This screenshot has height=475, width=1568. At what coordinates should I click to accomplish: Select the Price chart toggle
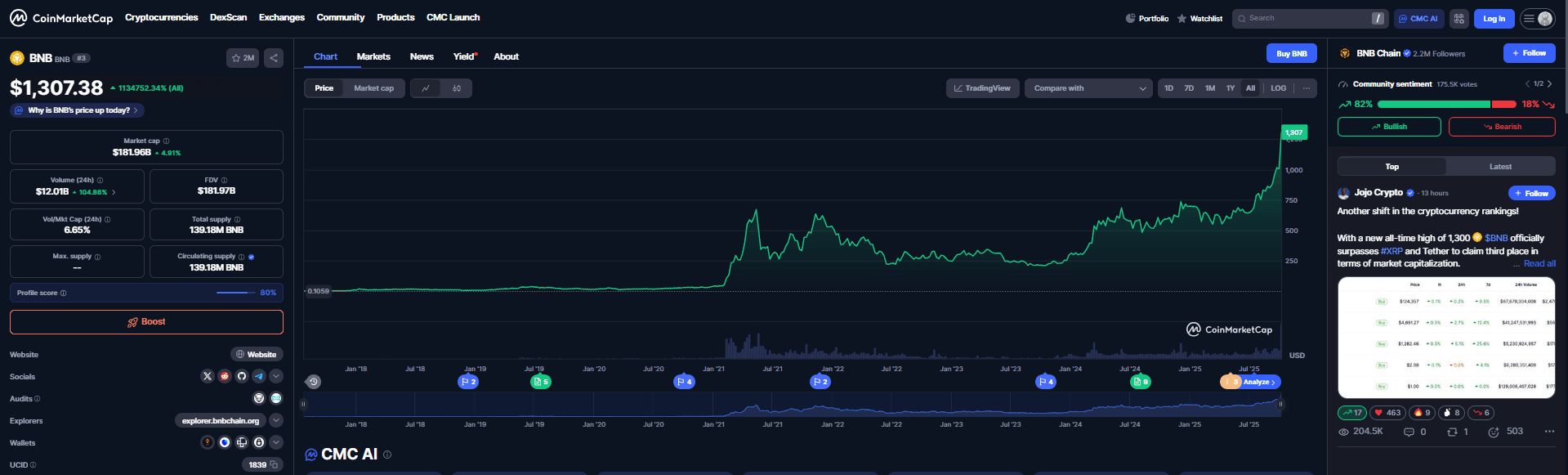(x=324, y=88)
